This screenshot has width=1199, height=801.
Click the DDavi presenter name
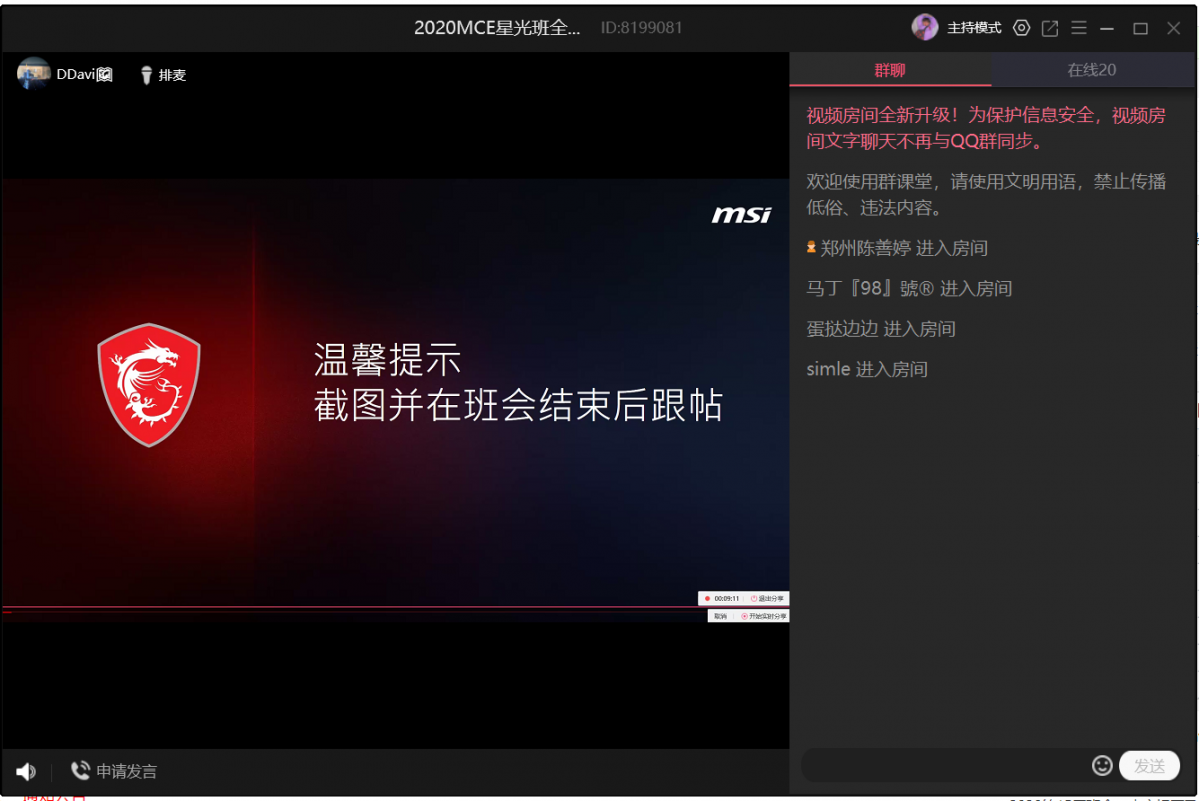pyautogui.click(x=84, y=74)
